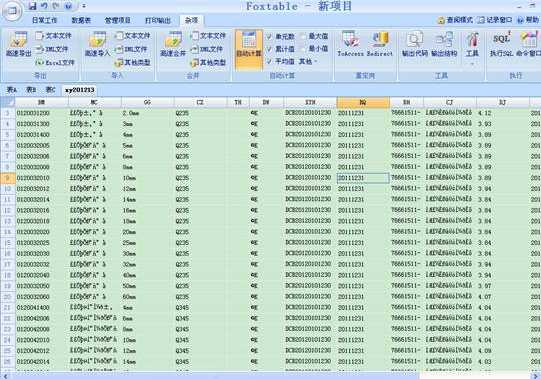Click the 执行SQL icon
Viewport: 541px width, 379px height.
tap(501, 44)
